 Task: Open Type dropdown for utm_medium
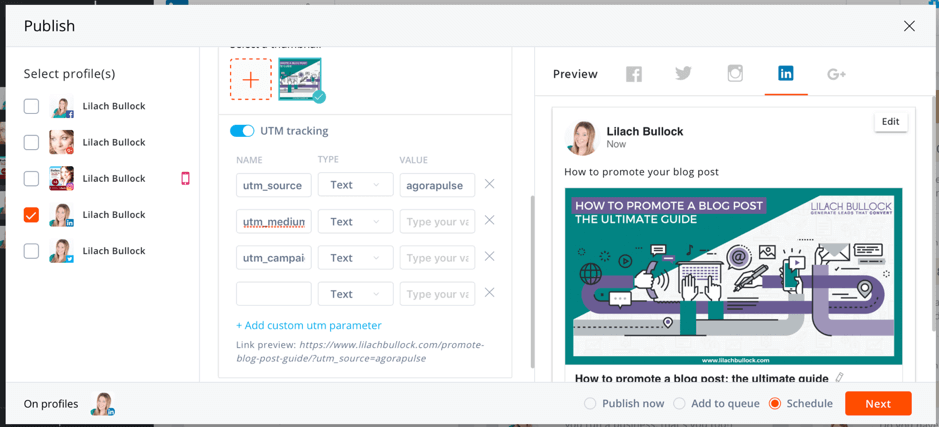(355, 221)
